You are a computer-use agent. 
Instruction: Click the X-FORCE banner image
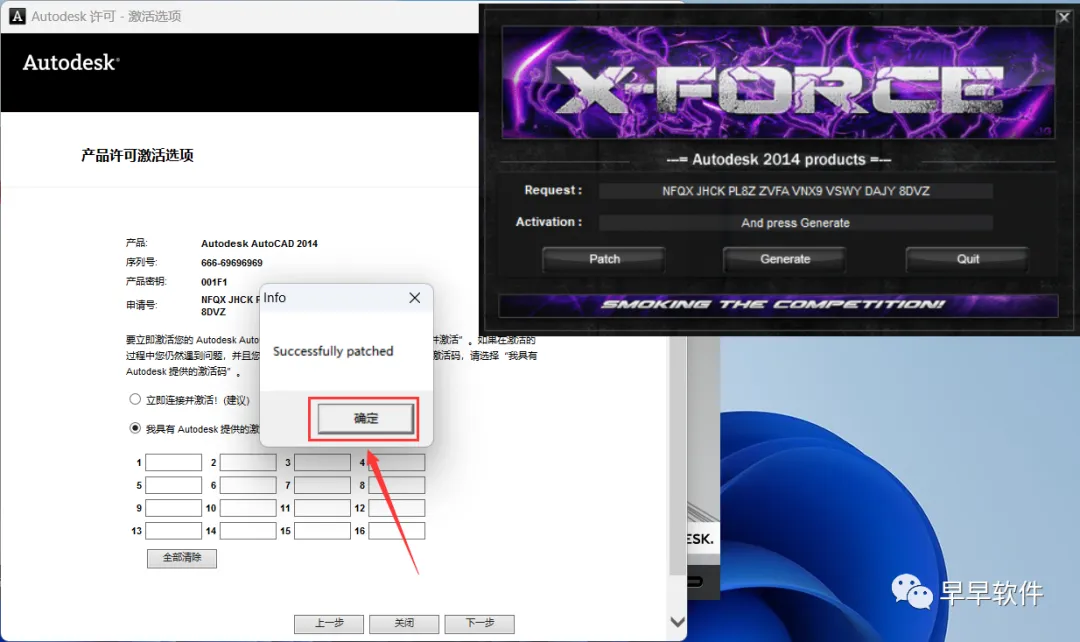coord(778,83)
